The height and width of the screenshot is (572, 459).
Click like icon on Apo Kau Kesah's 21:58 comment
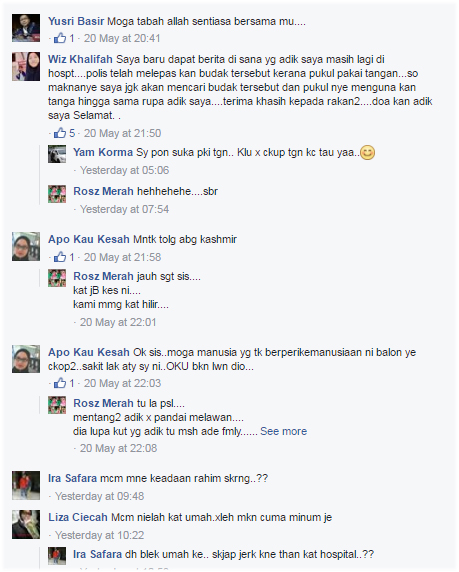(60, 257)
